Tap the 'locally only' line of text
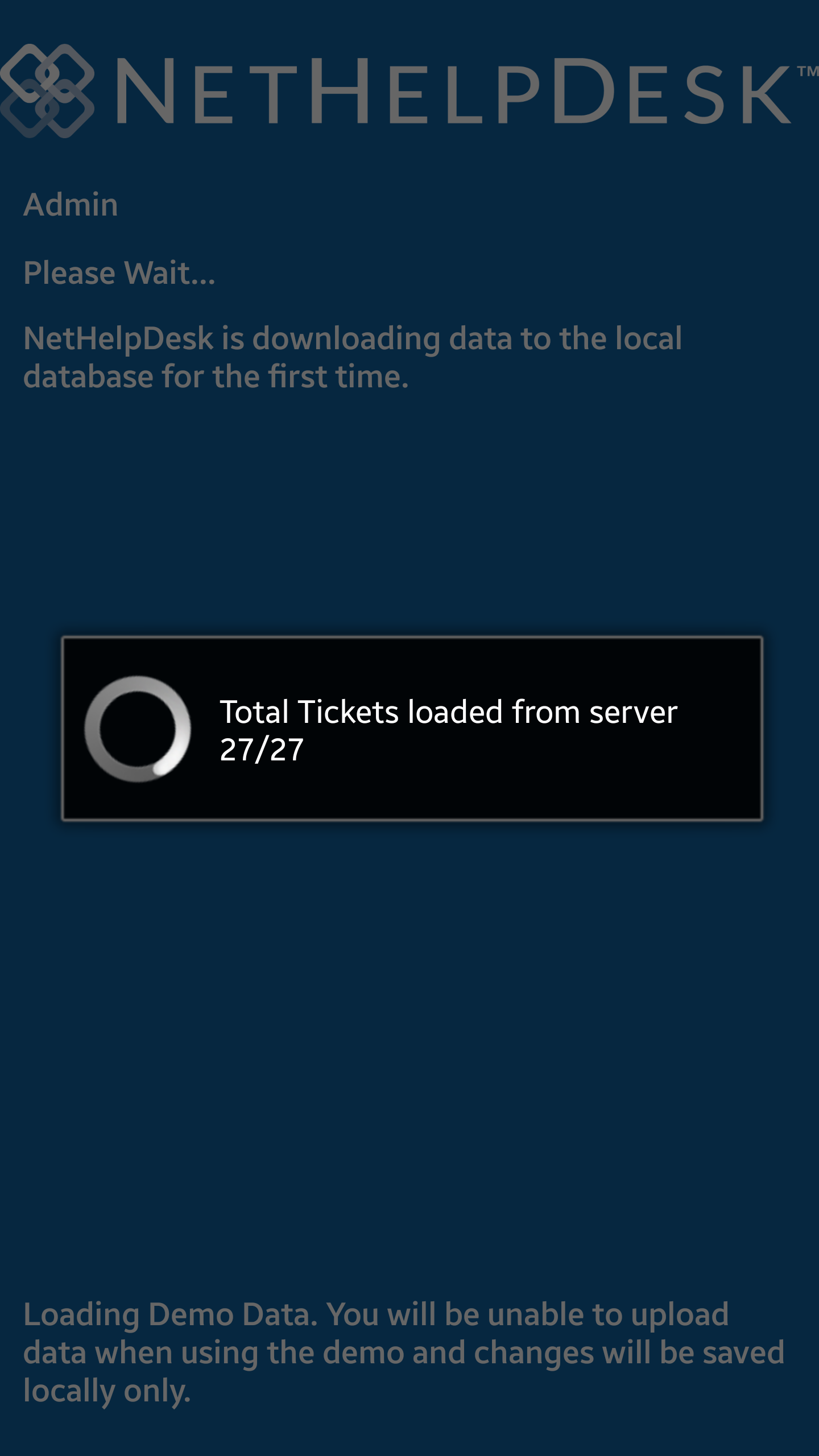 coord(107,1391)
